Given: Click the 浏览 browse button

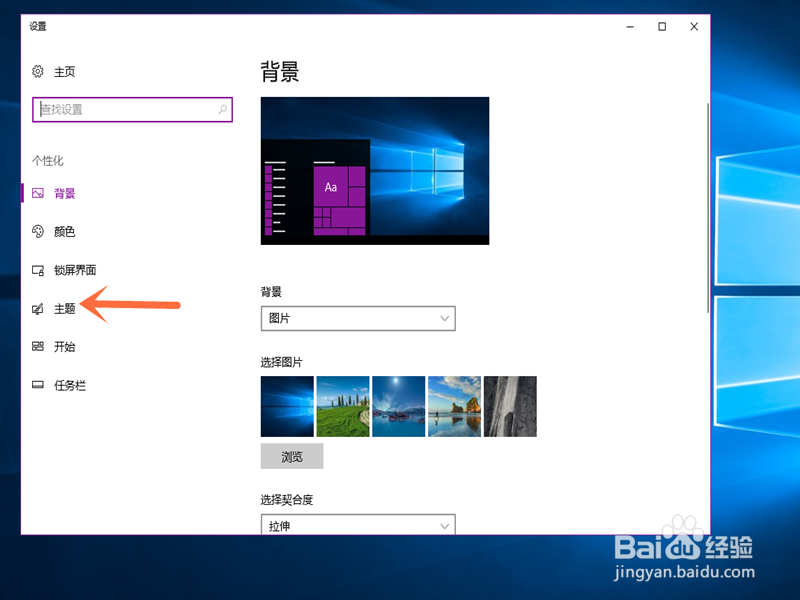Looking at the screenshot, I should pos(292,456).
